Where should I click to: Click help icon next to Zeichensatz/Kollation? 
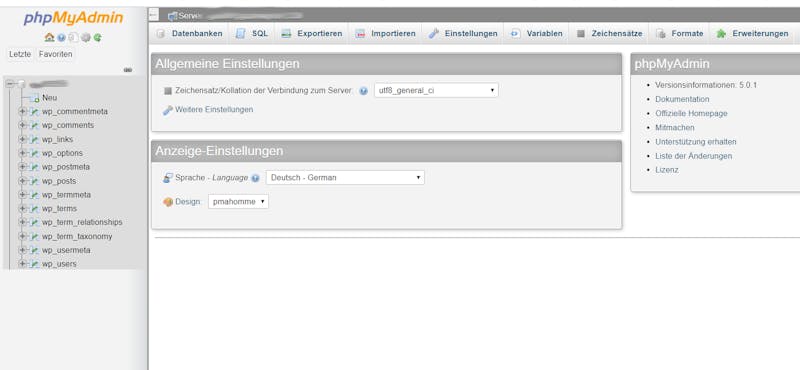click(x=363, y=91)
